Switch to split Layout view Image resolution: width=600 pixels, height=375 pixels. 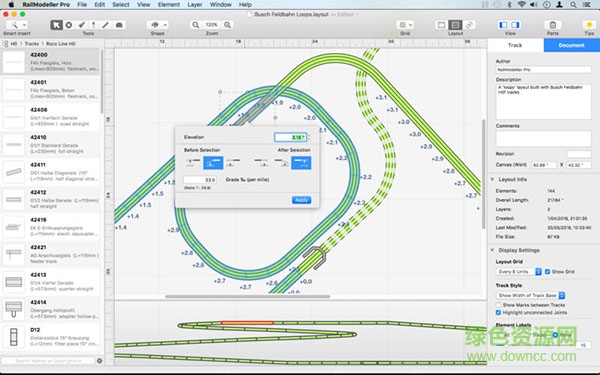click(455, 25)
